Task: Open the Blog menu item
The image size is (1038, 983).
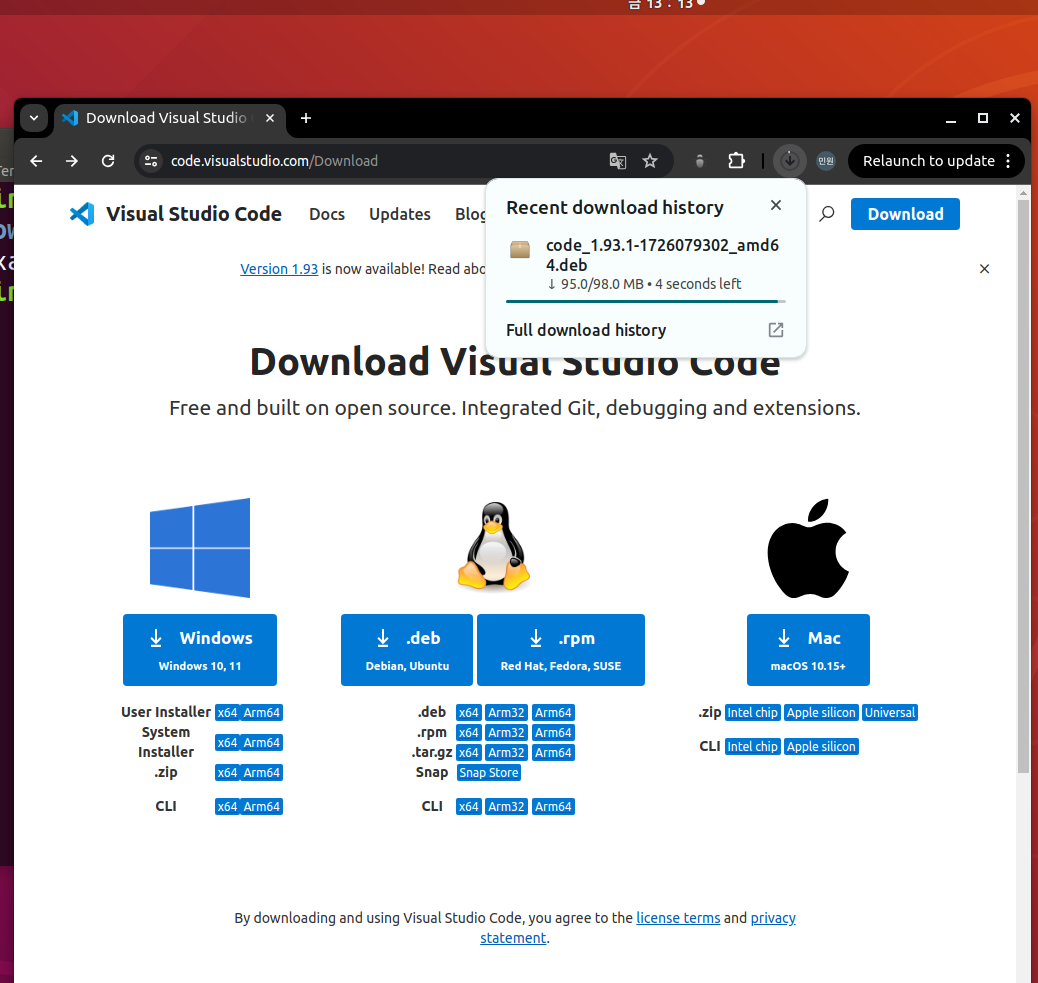Action: [470, 214]
